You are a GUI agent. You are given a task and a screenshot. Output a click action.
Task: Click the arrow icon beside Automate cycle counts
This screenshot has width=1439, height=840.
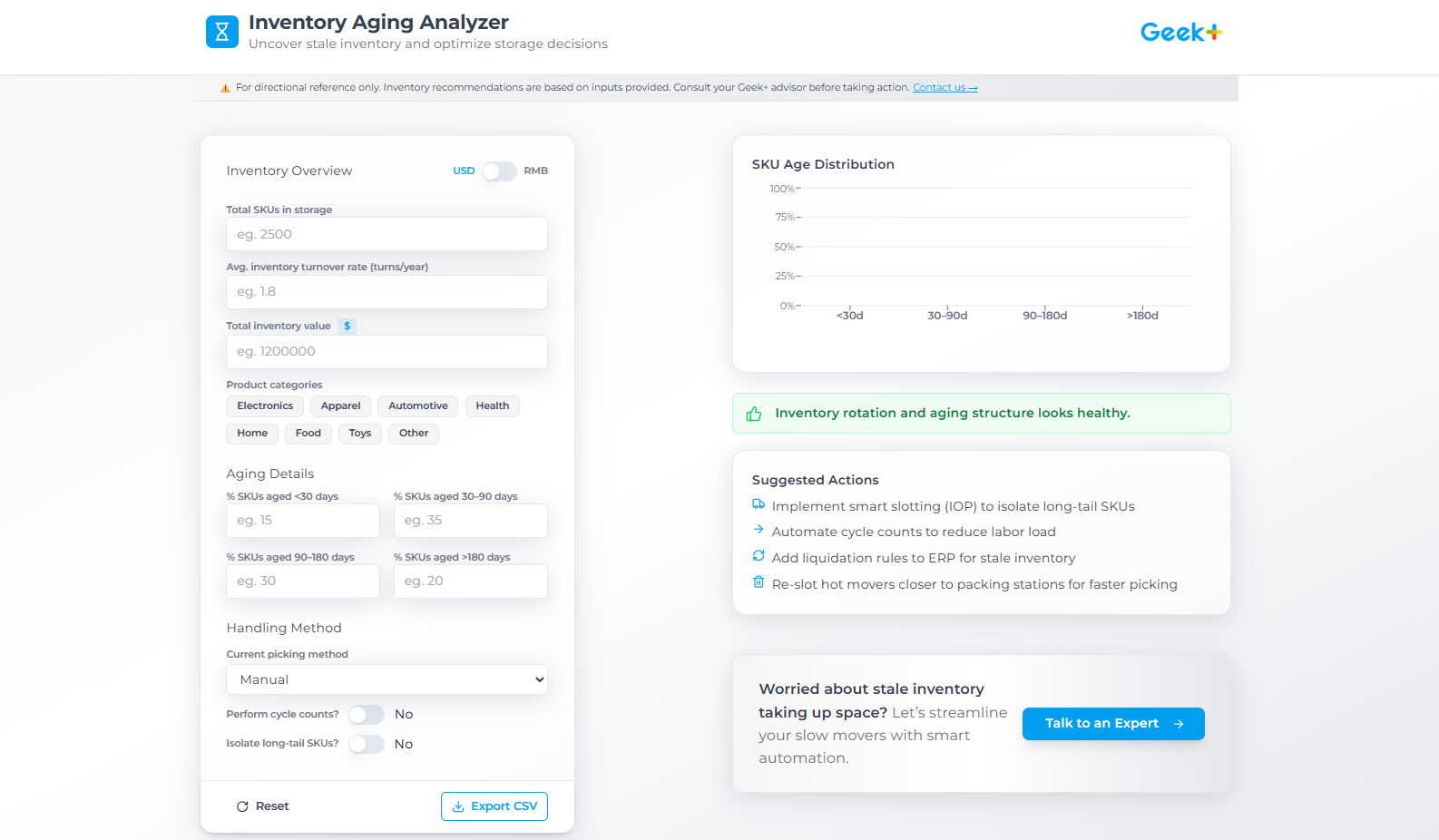click(x=759, y=530)
